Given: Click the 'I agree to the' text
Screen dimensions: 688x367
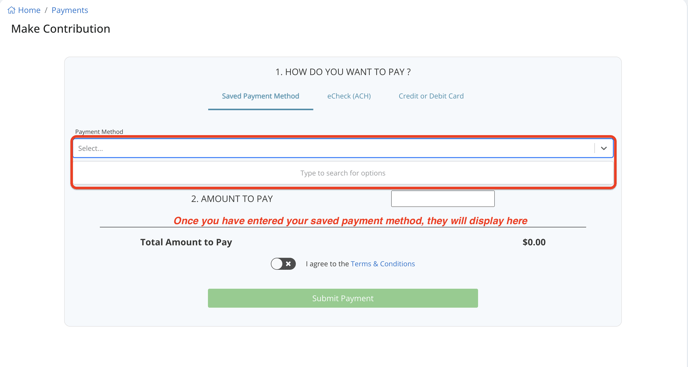Looking at the screenshot, I should (x=327, y=264).
